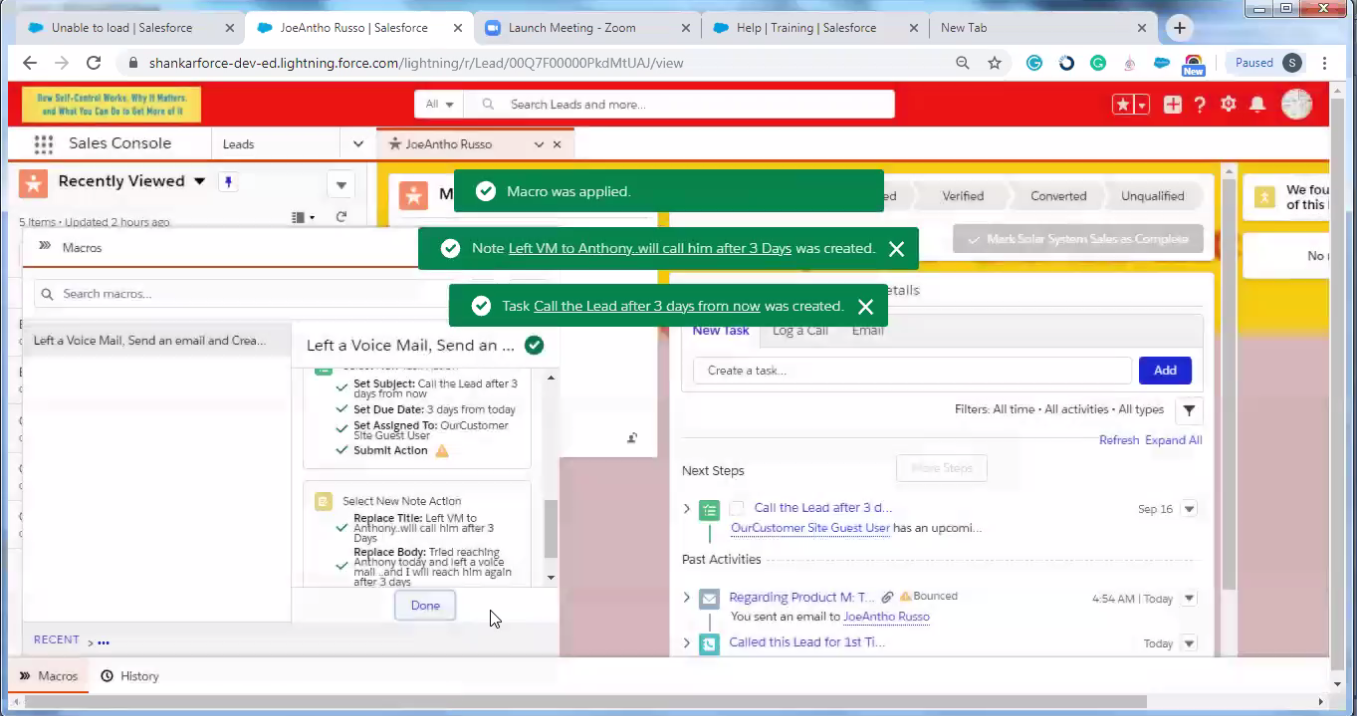
Task: Click the Add task button
Action: tap(1165, 370)
